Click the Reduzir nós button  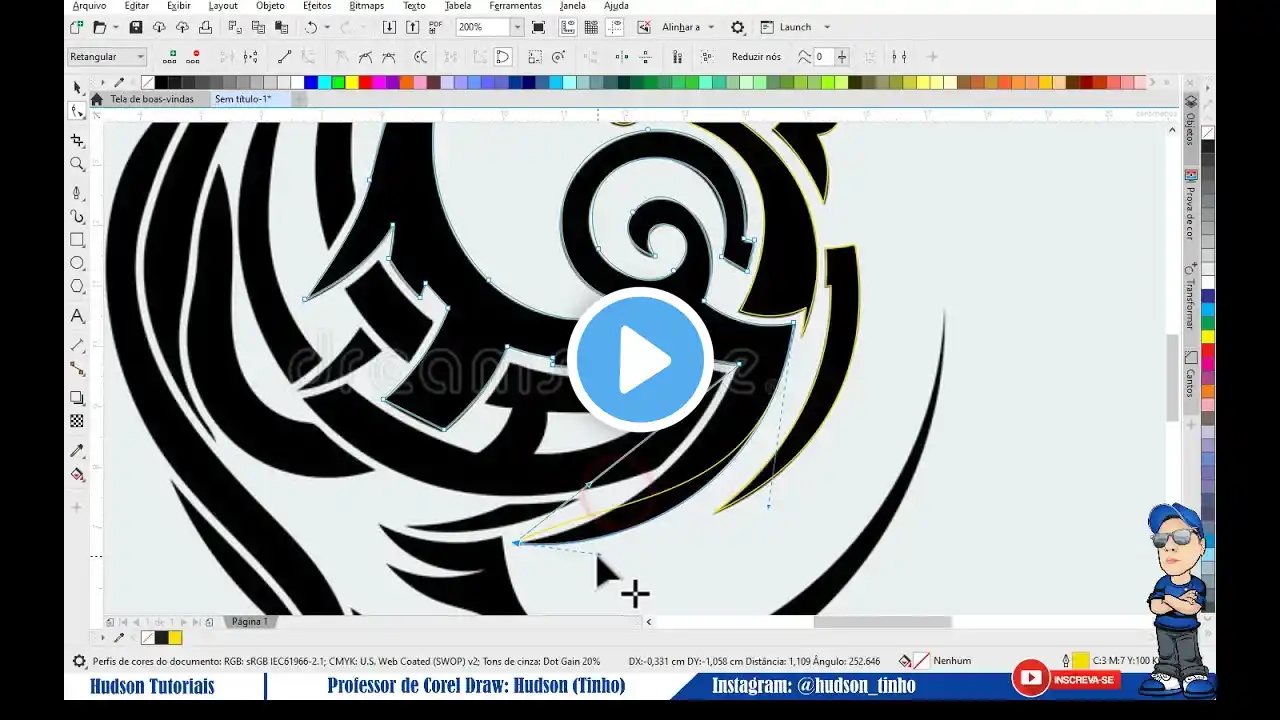(x=756, y=57)
